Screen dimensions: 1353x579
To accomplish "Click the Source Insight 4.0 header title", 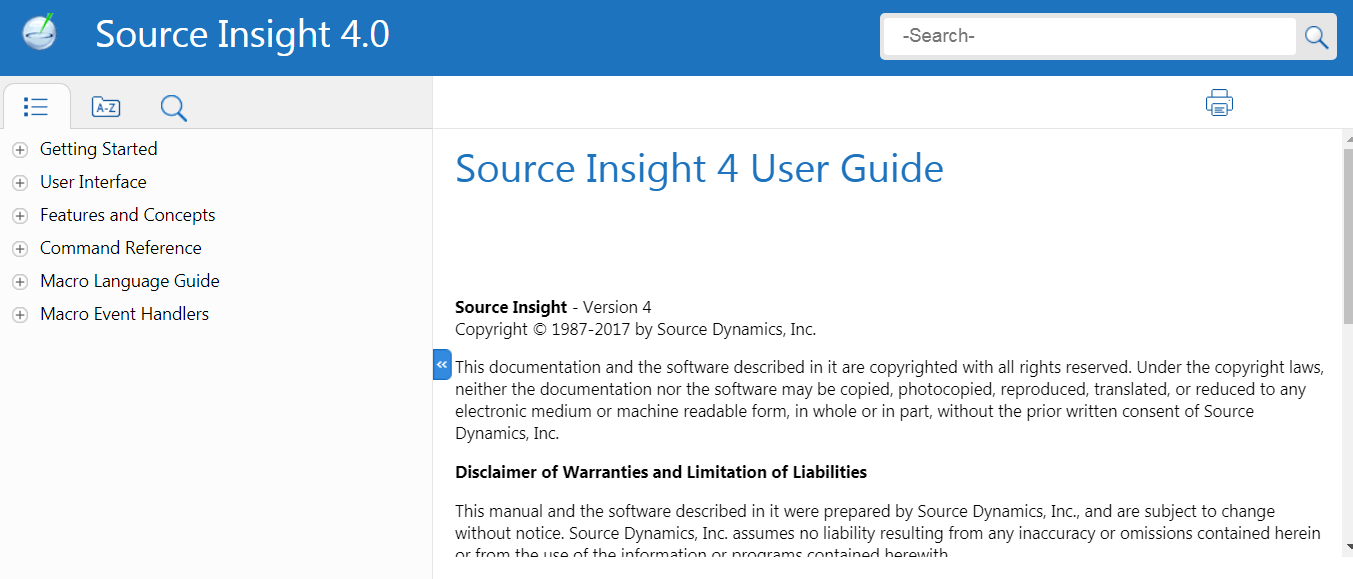I will pos(242,34).
